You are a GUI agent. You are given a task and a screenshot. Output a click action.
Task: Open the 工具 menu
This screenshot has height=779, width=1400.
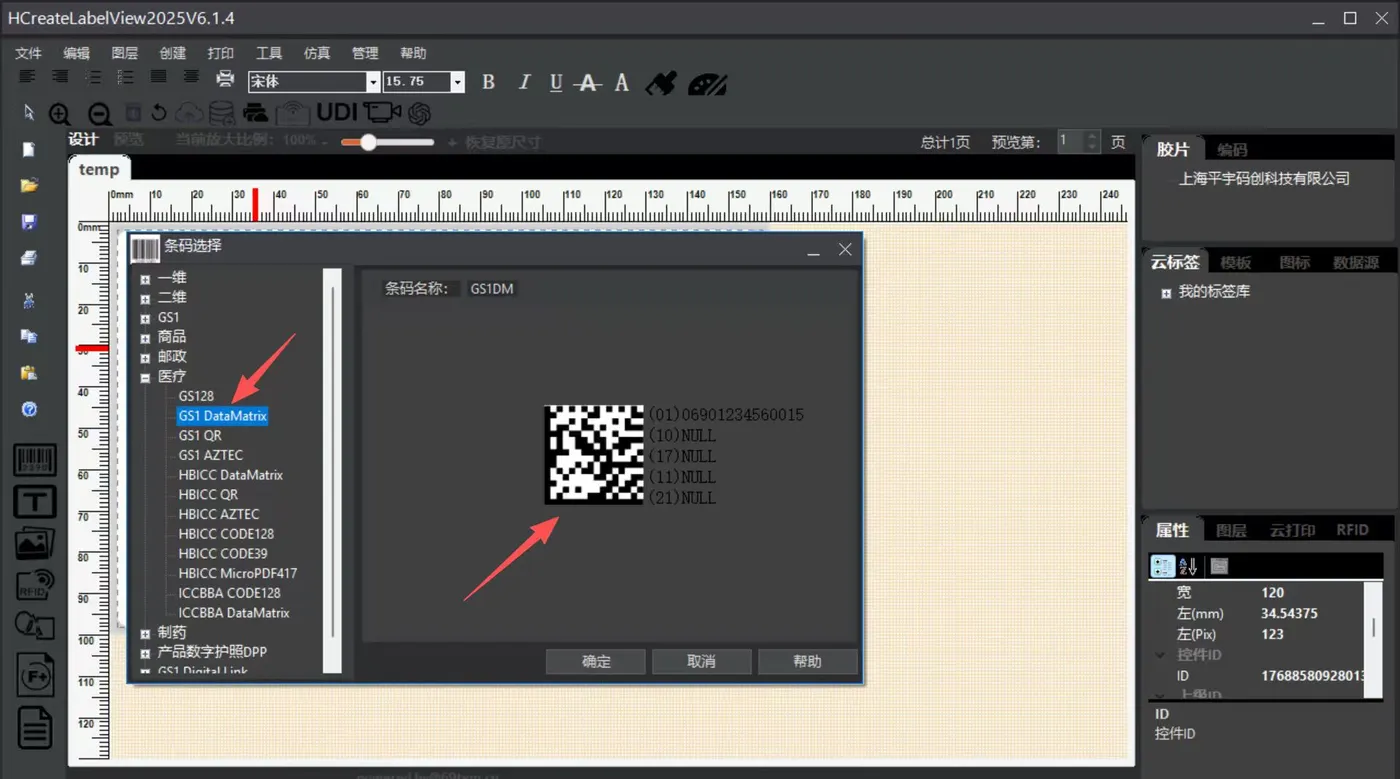tap(269, 53)
